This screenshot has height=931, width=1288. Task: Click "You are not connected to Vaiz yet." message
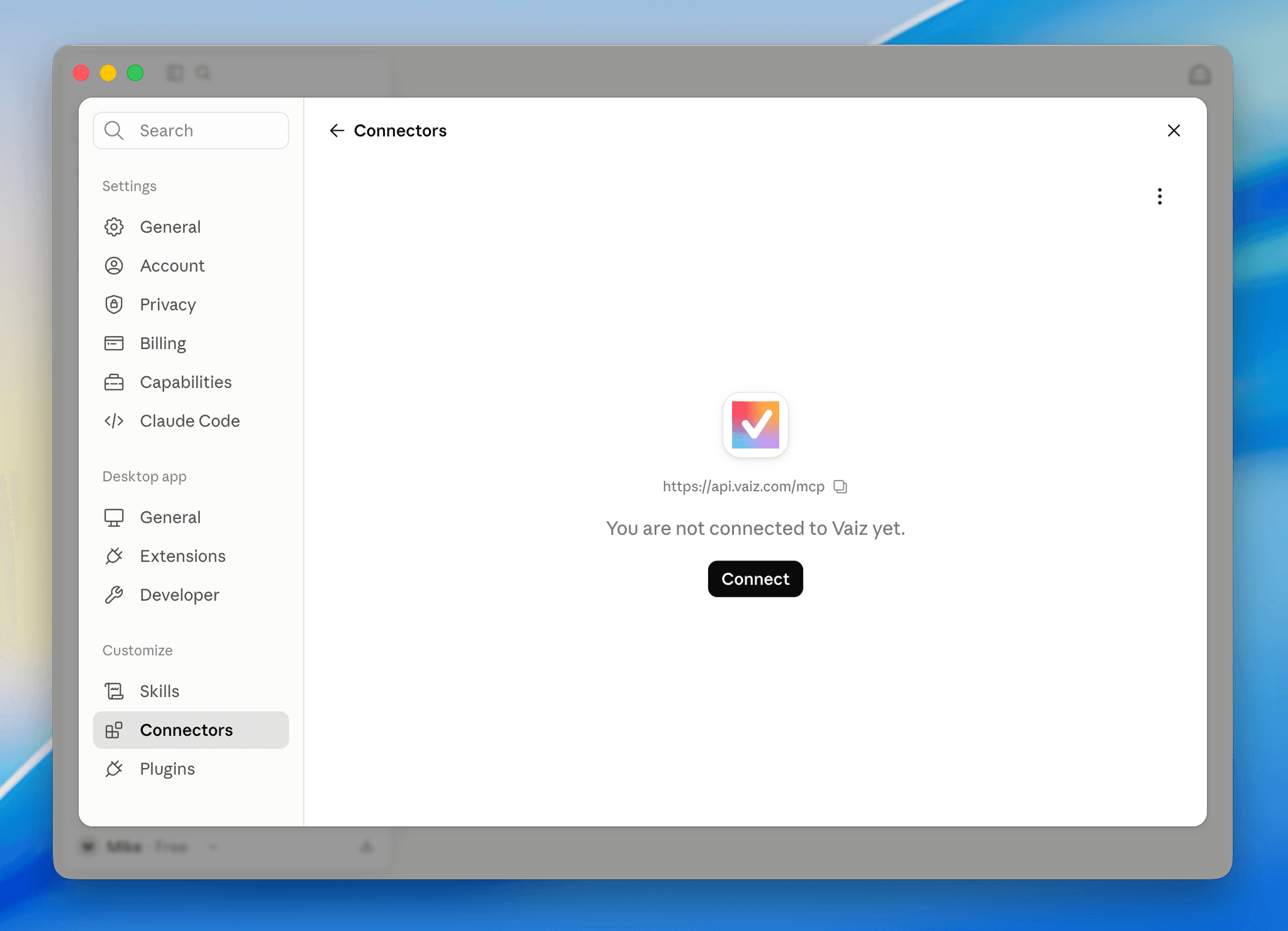click(x=755, y=528)
